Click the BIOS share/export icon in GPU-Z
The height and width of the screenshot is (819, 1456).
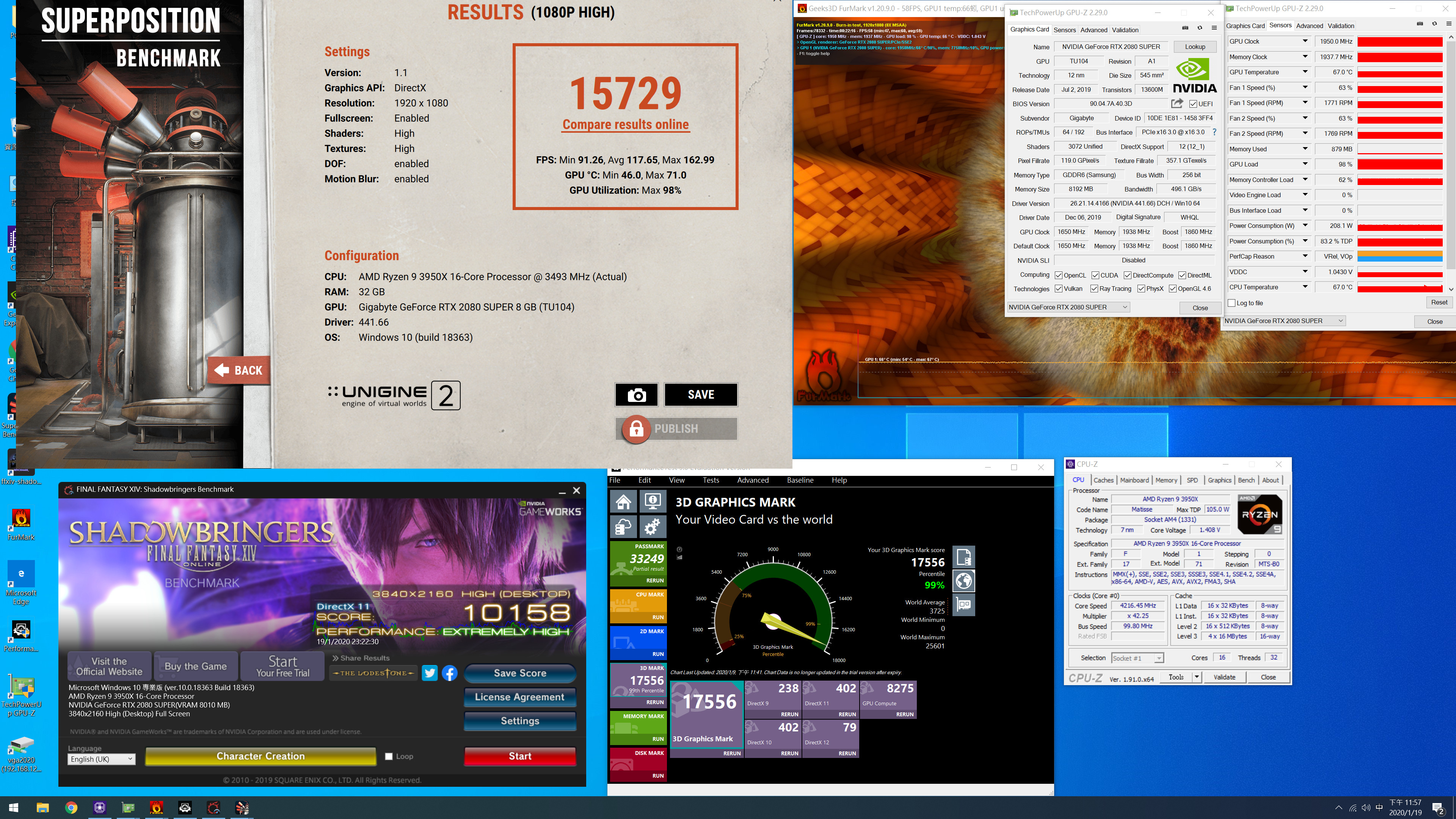(x=1177, y=104)
